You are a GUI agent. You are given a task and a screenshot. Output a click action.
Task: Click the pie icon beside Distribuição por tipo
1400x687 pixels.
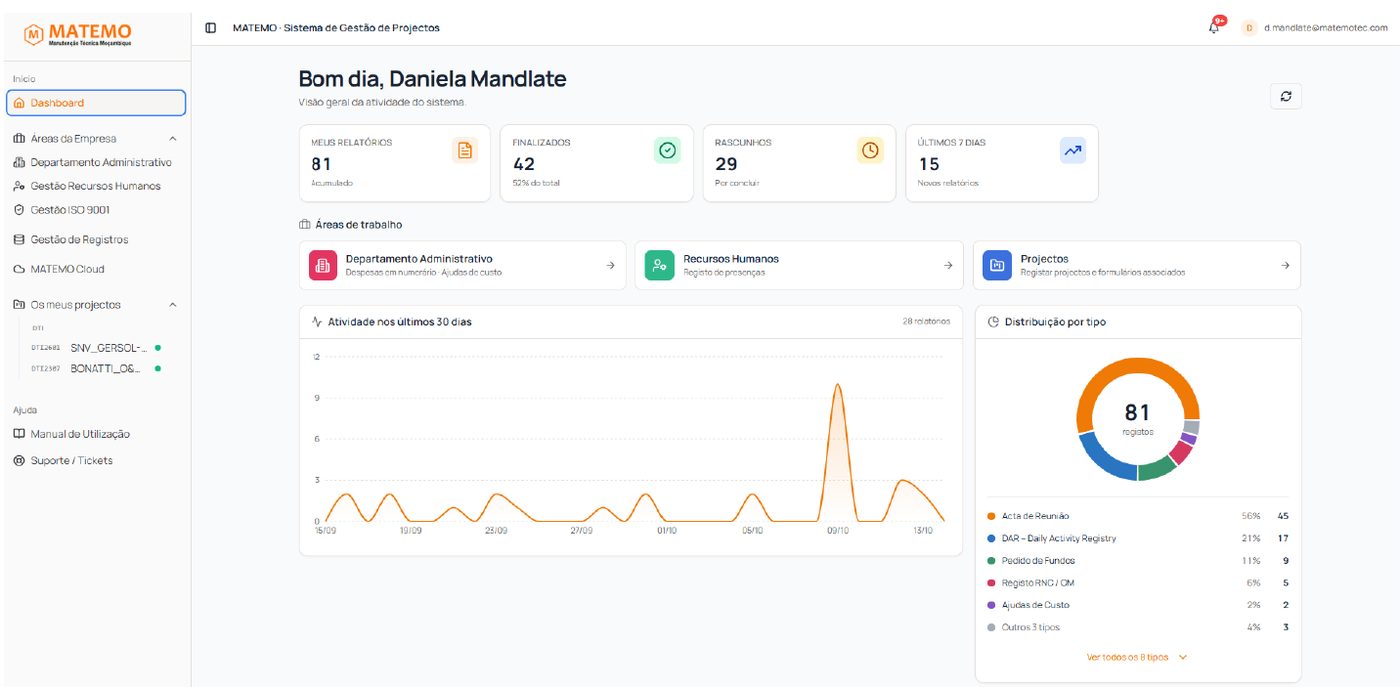[993, 322]
